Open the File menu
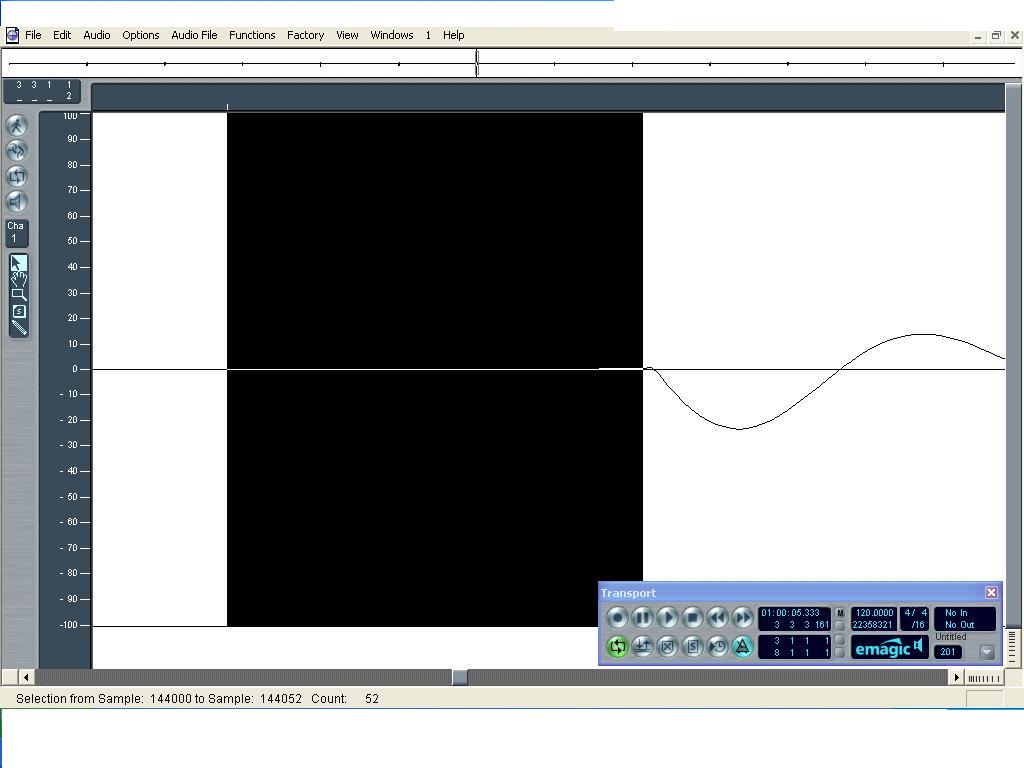Screen dimensions: 1024x768 tap(33, 35)
